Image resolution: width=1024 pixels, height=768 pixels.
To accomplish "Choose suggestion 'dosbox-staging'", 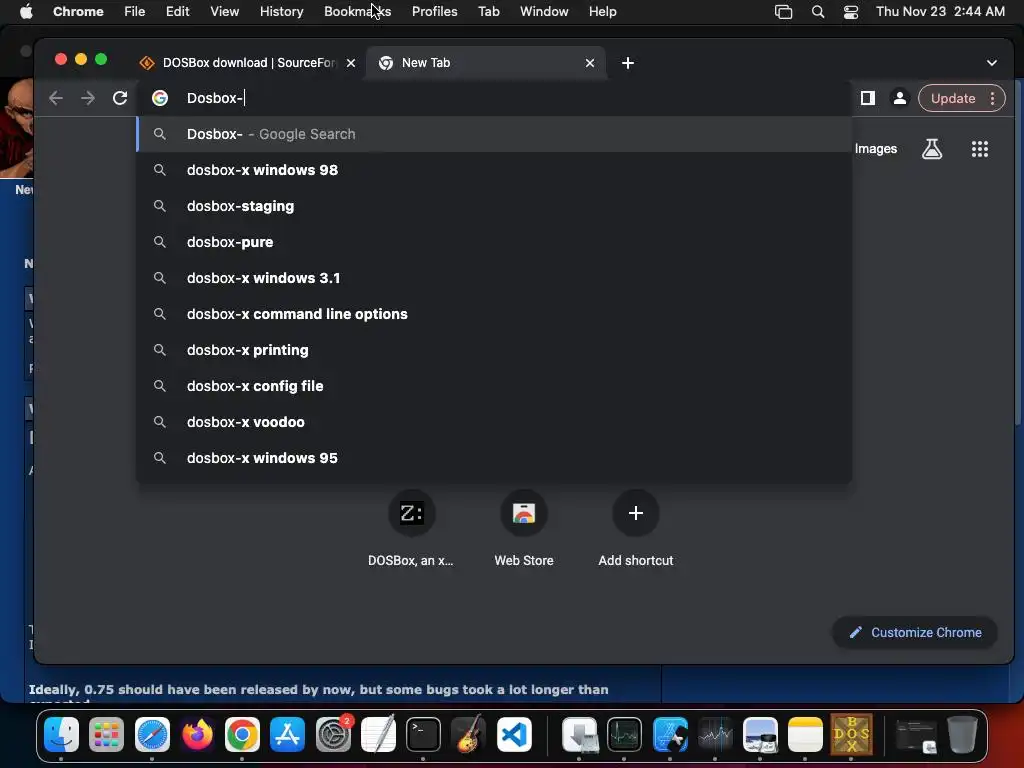I will tap(494, 206).
